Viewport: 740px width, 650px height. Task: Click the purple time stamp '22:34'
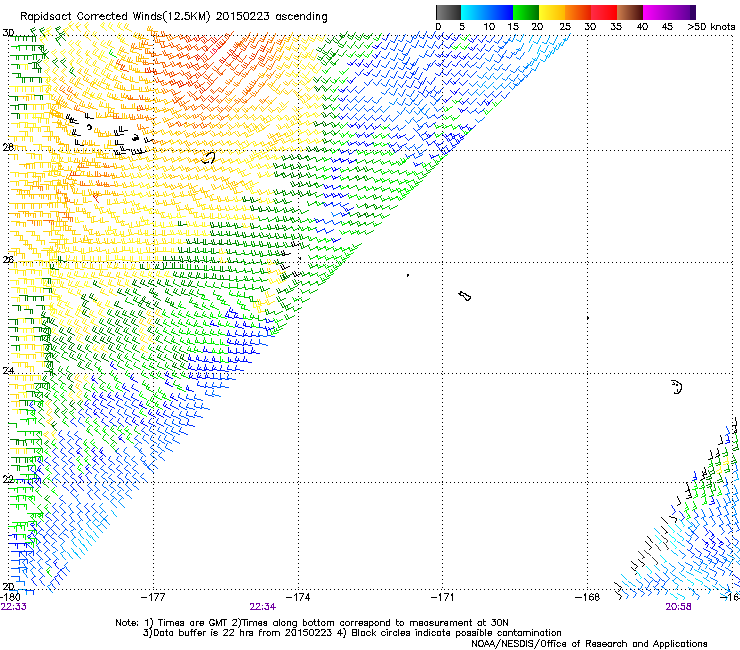point(262,607)
